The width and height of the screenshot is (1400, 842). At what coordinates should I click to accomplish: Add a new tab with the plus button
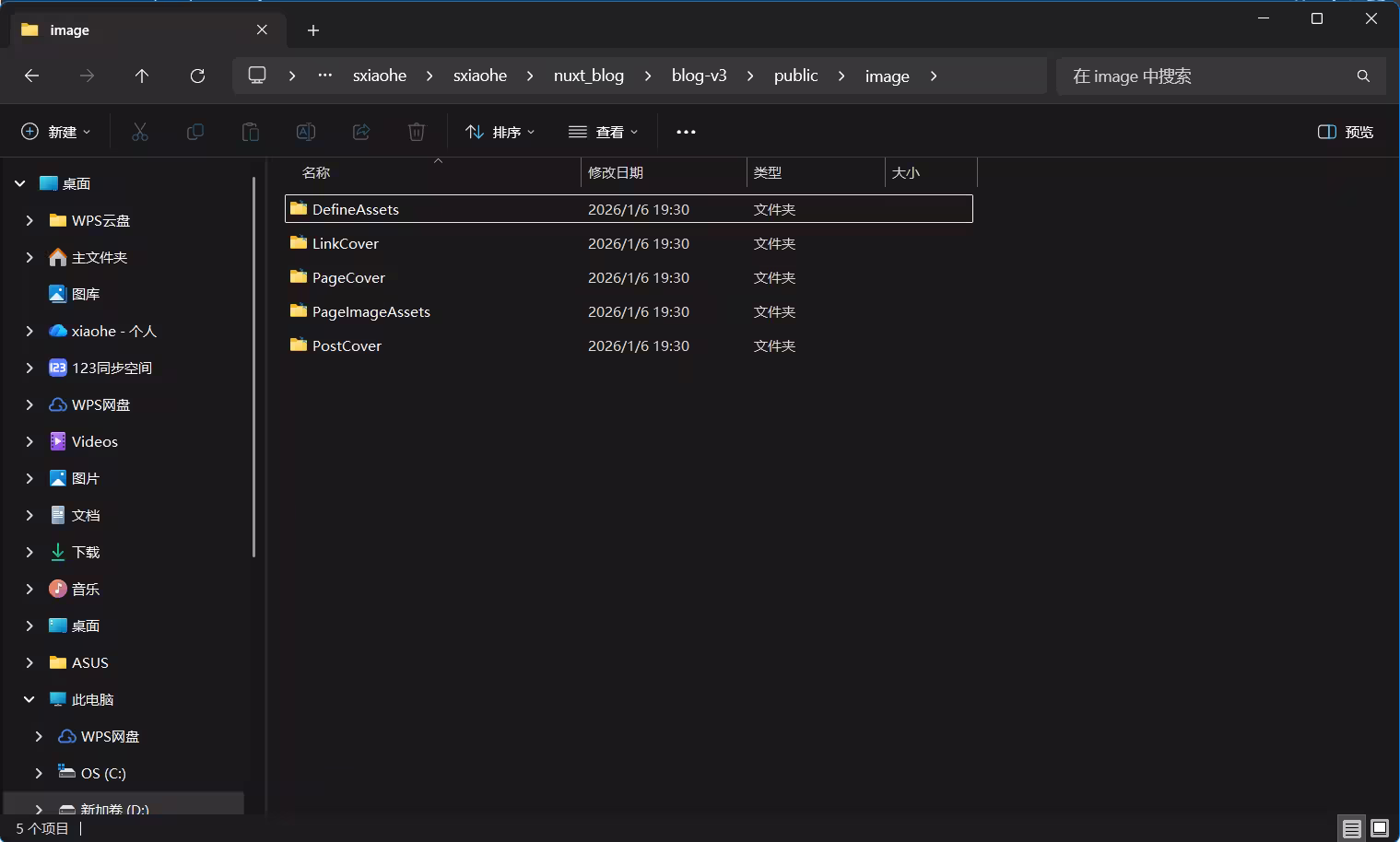click(313, 30)
